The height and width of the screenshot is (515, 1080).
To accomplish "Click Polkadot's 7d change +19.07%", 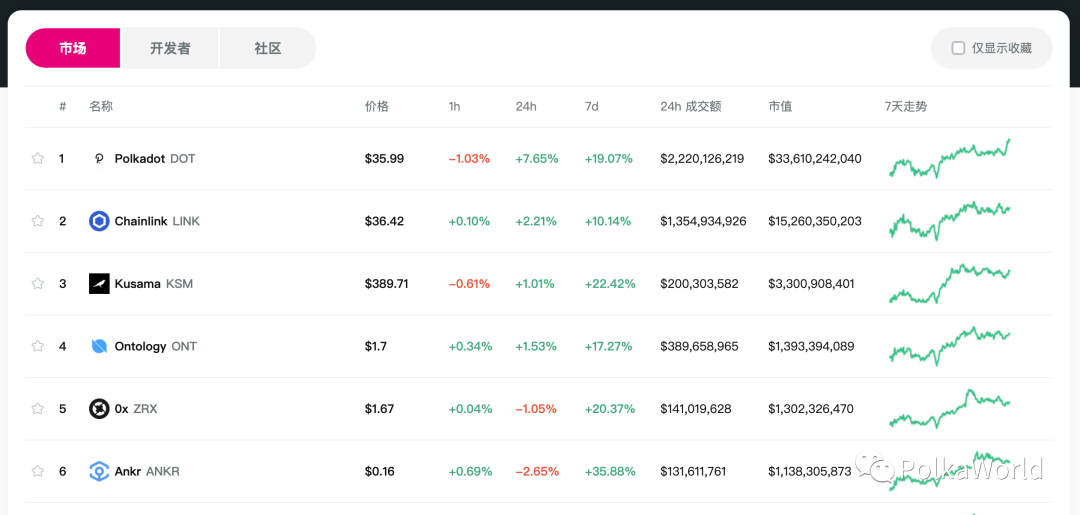I will 610,158.
